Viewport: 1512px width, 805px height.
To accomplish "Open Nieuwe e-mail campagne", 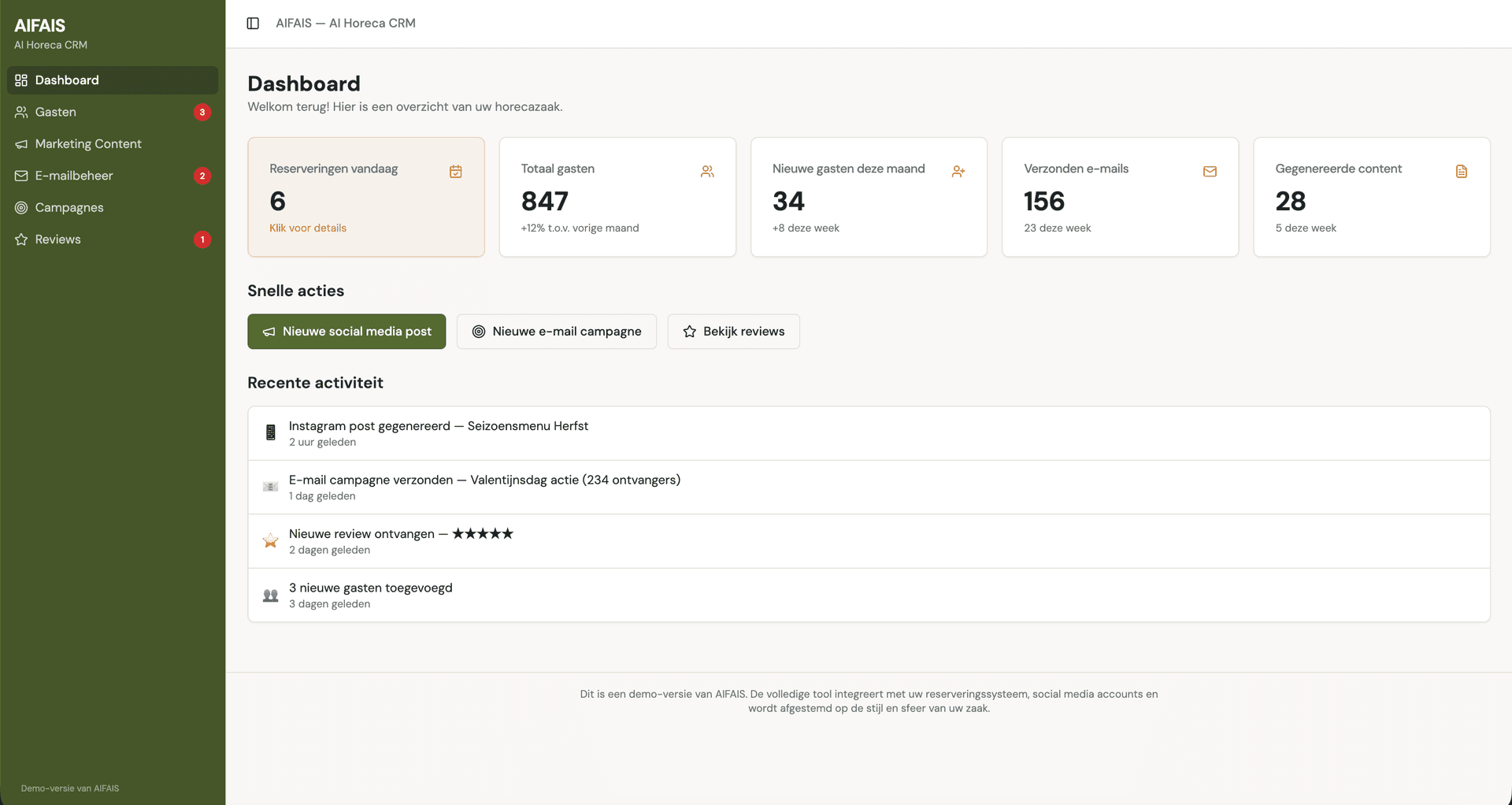I will (x=556, y=331).
